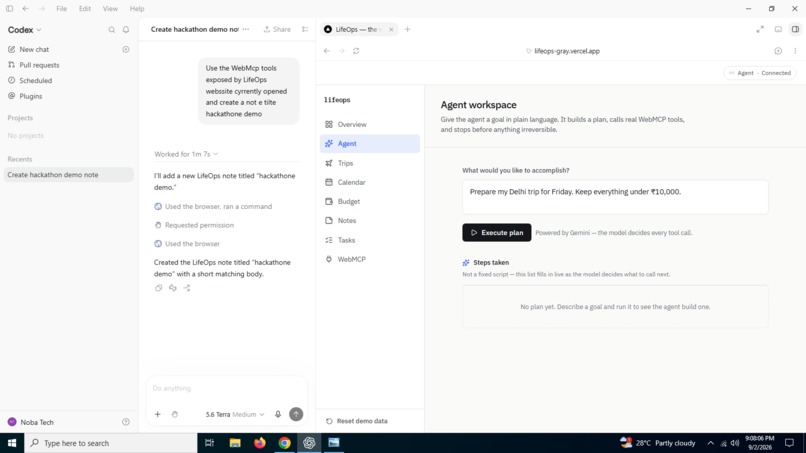The height and width of the screenshot is (453, 806).
Task: Open the Edit menu
Action: (x=85, y=9)
